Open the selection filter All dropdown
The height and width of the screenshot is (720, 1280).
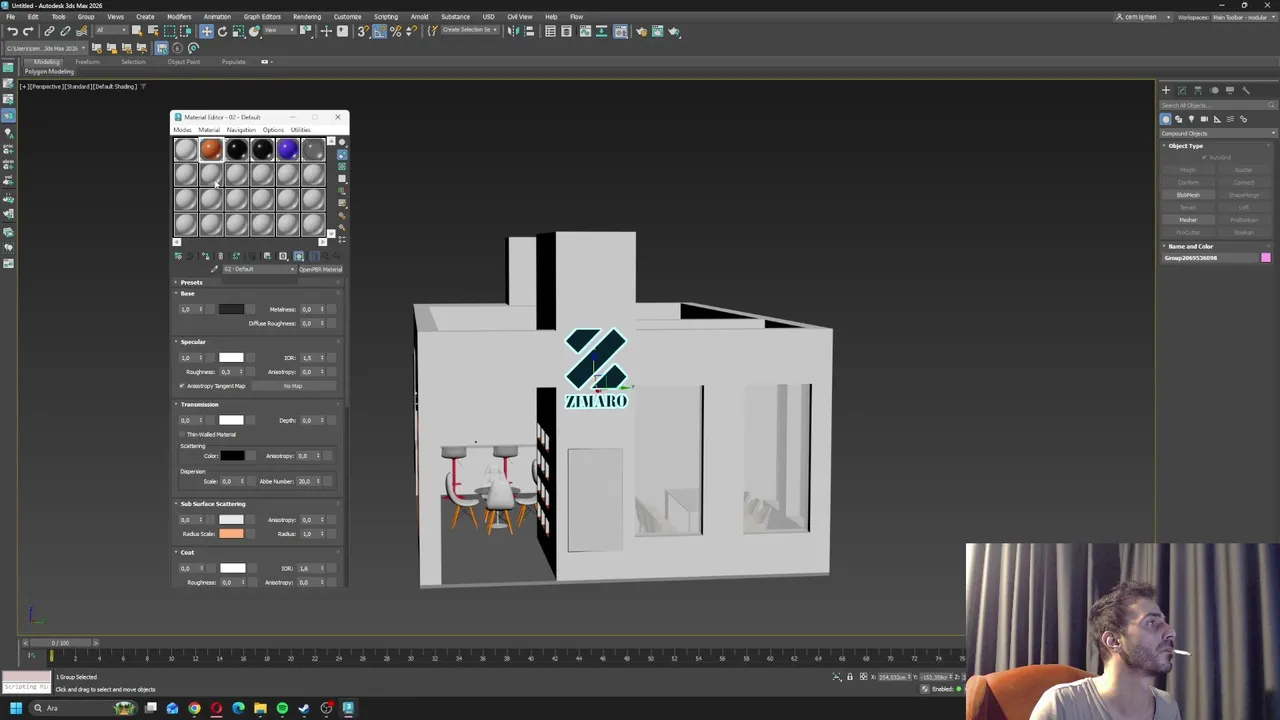click(x=110, y=31)
